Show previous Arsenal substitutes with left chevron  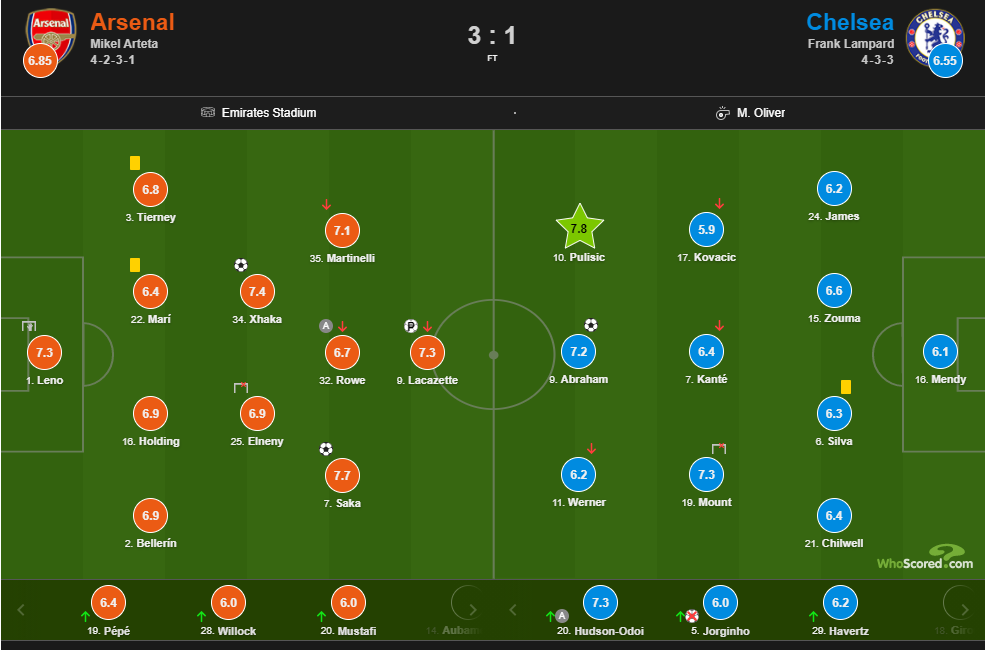pyautogui.click(x=21, y=610)
